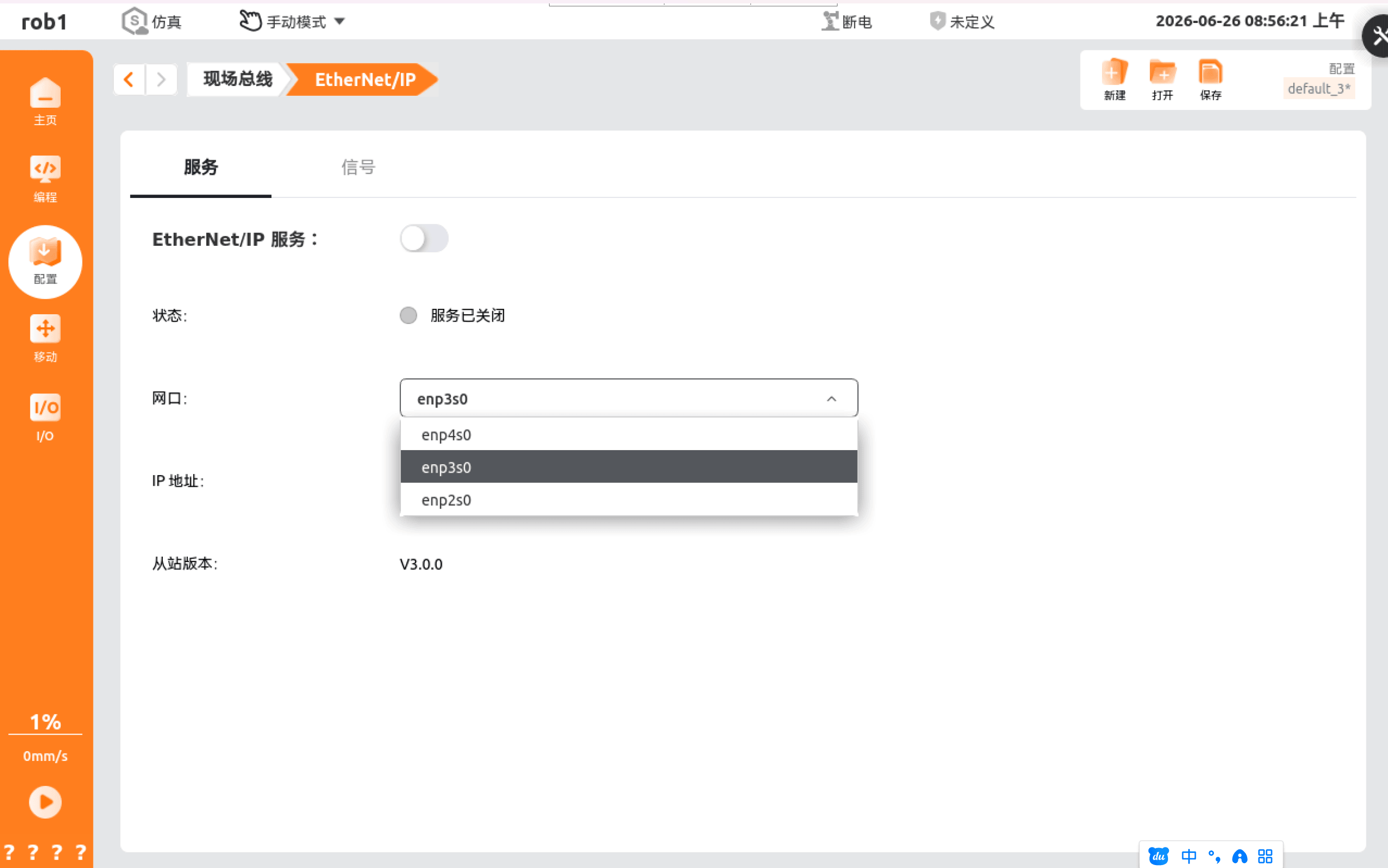The height and width of the screenshot is (868, 1388).
Task: Choose enp2s0 network port option
Action: point(629,499)
